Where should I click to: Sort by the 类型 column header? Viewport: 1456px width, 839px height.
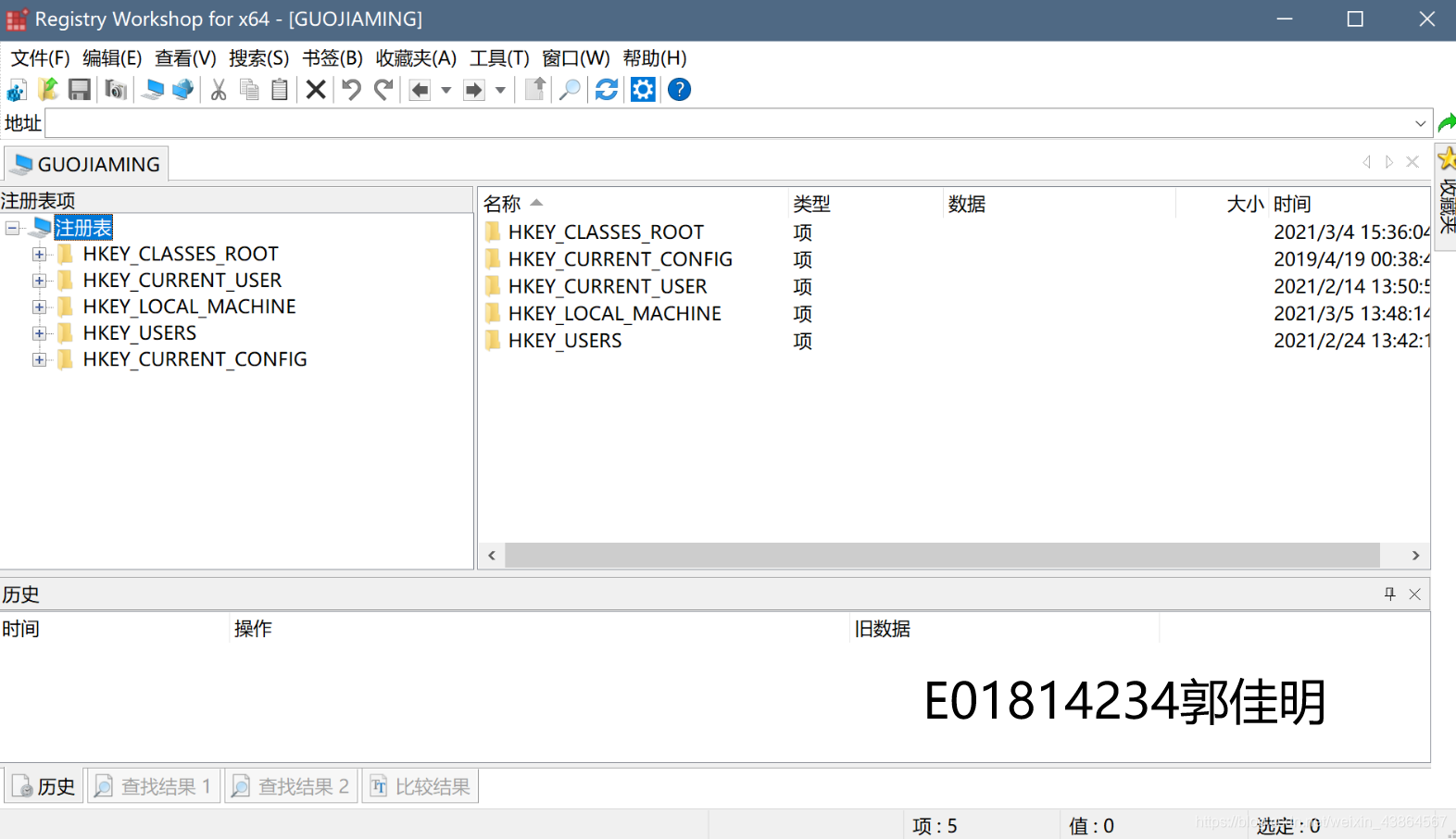(x=865, y=204)
